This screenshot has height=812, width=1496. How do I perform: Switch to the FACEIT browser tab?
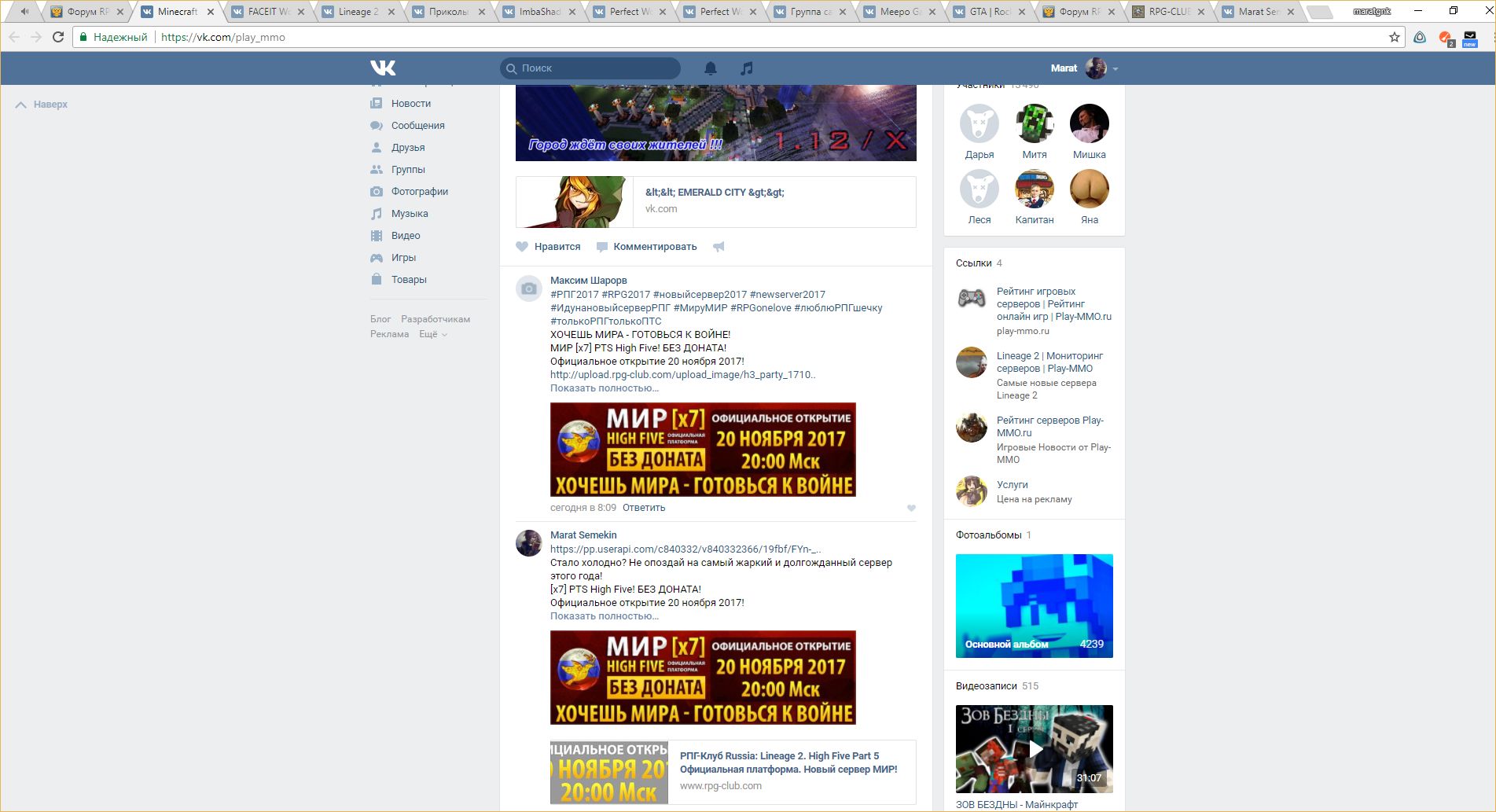pyautogui.click(x=269, y=12)
